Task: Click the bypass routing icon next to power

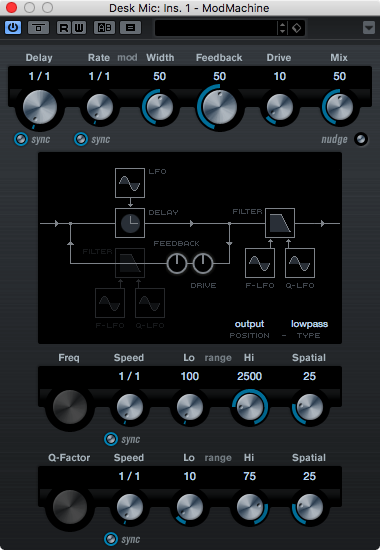Action: [39, 28]
